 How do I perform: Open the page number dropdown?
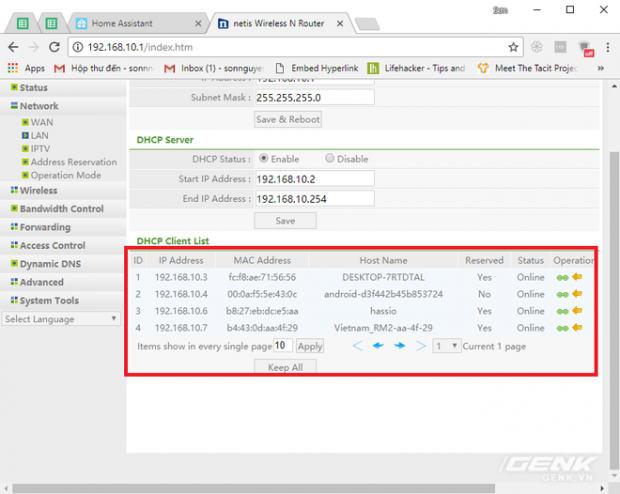446,345
